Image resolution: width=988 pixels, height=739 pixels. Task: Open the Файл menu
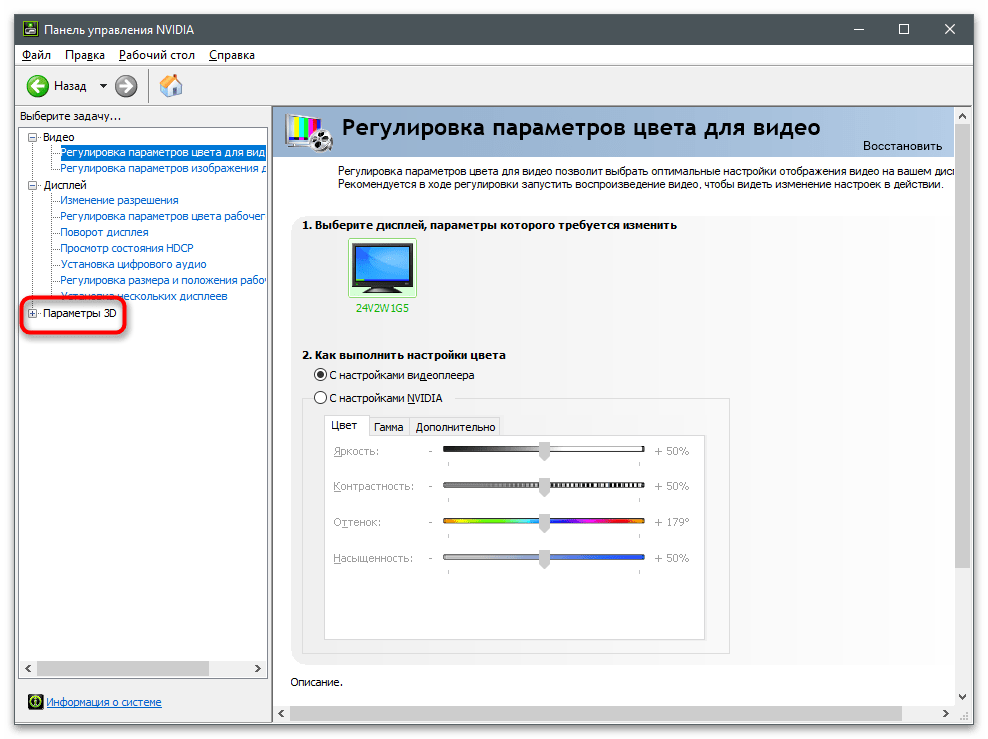click(x=36, y=55)
